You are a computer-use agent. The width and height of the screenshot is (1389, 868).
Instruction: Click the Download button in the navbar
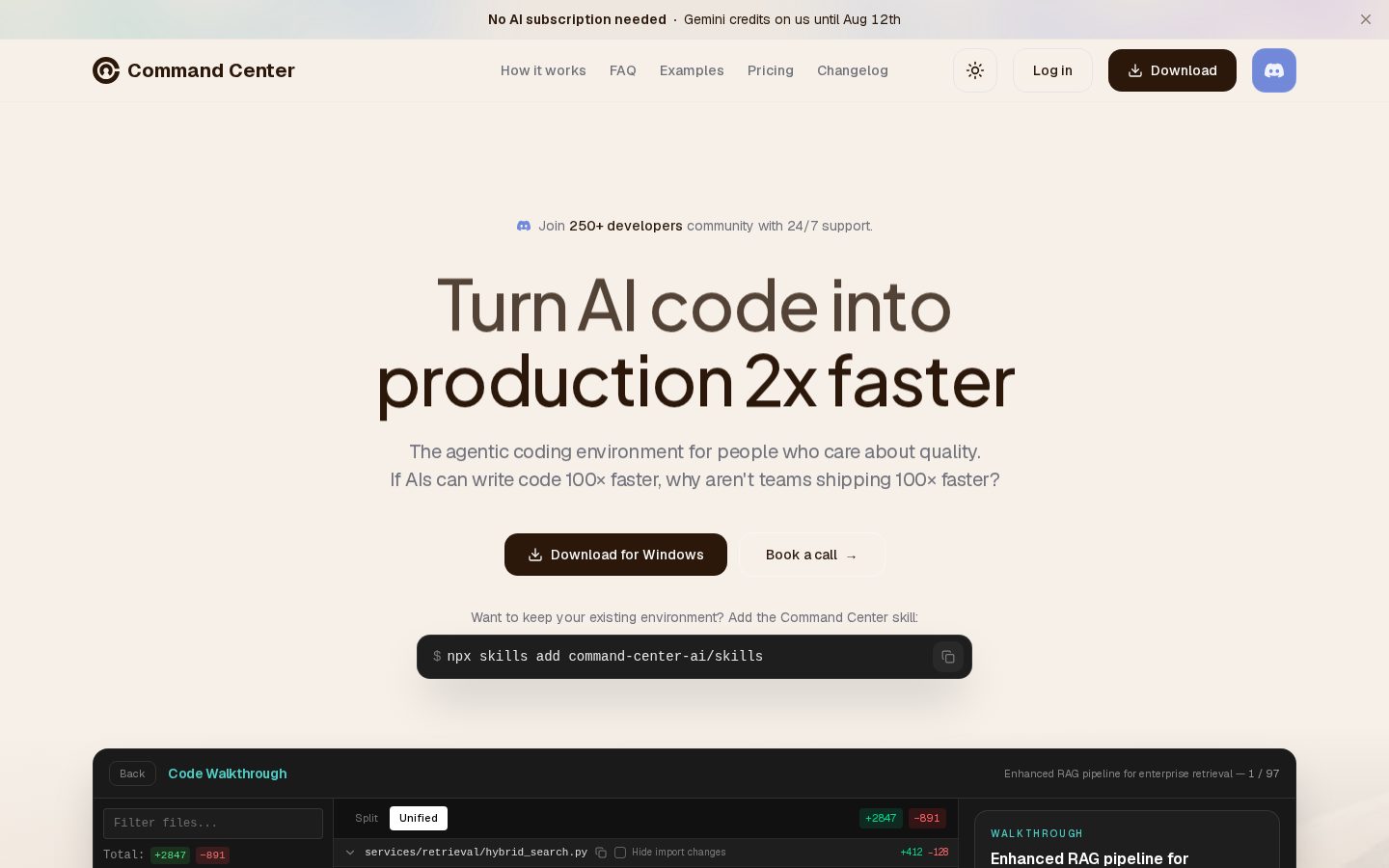click(x=1172, y=70)
